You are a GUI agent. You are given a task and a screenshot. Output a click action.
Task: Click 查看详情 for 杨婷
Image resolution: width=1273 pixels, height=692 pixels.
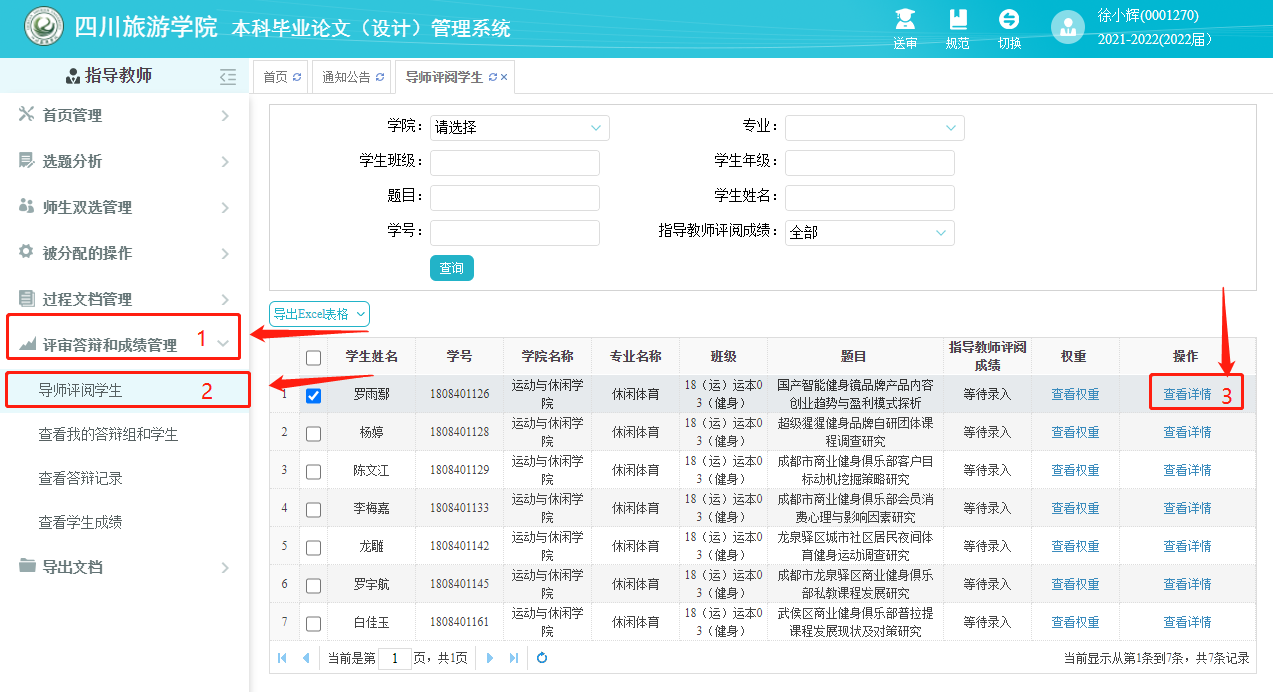[x=1187, y=433]
